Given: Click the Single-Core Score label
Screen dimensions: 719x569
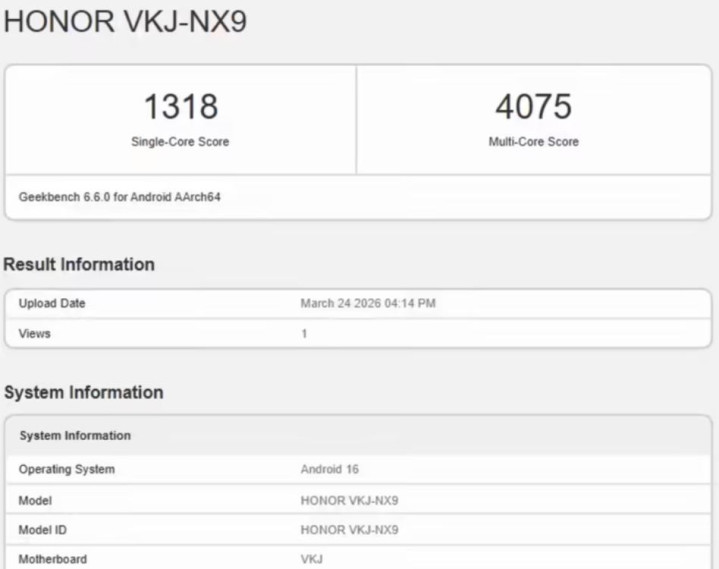Looking at the screenshot, I should point(180,142).
